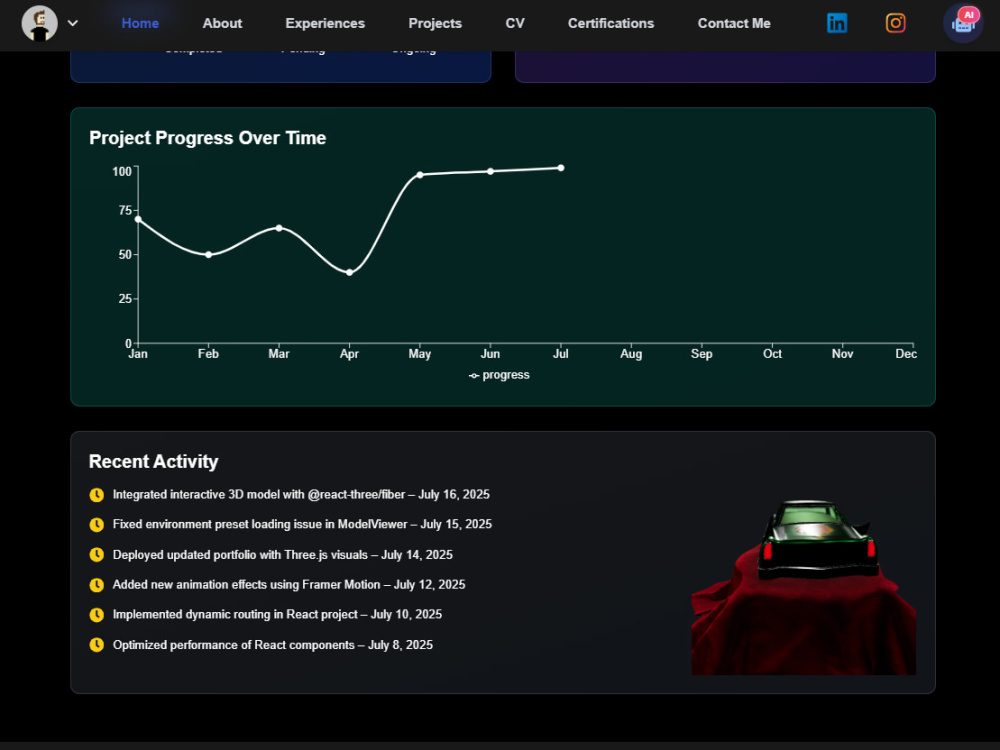
Task: Open the CV nav item
Action: pyautogui.click(x=515, y=23)
